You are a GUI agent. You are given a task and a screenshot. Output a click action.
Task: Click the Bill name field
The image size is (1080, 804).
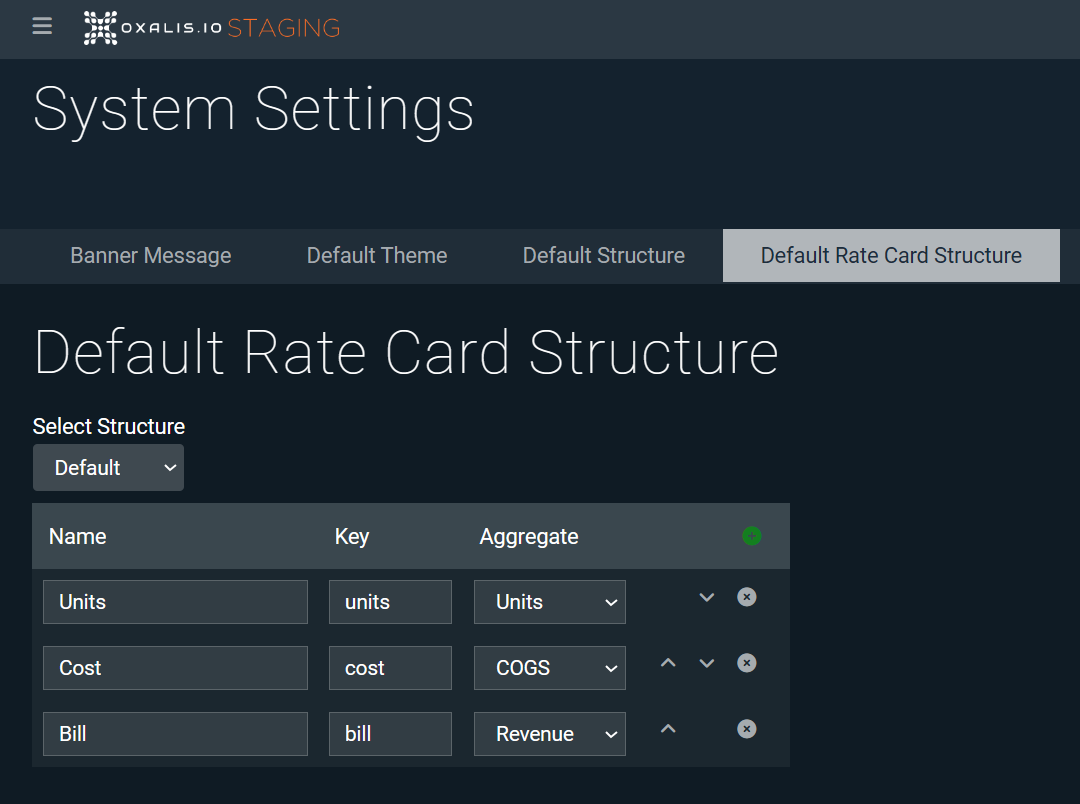175,733
